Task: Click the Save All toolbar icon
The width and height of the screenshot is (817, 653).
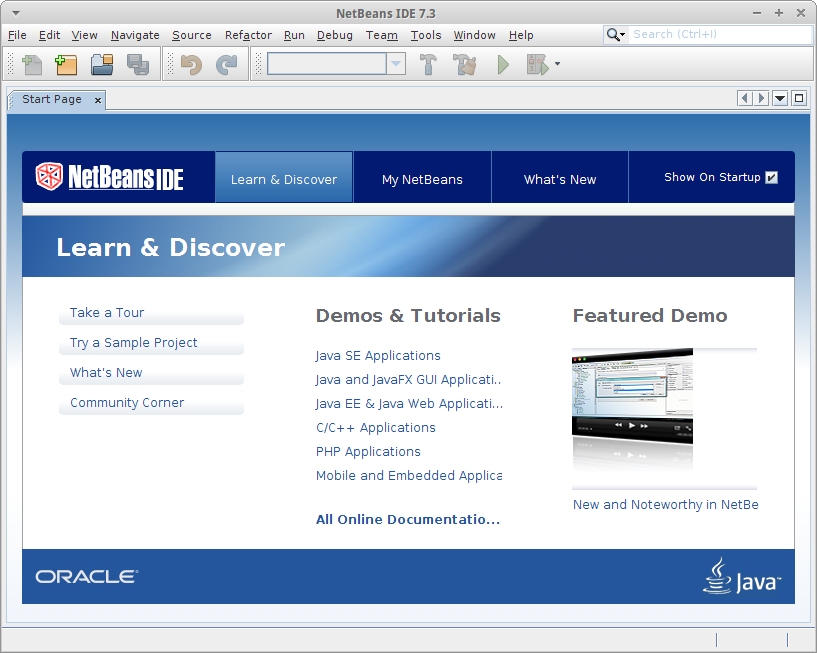Action: coord(138,65)
